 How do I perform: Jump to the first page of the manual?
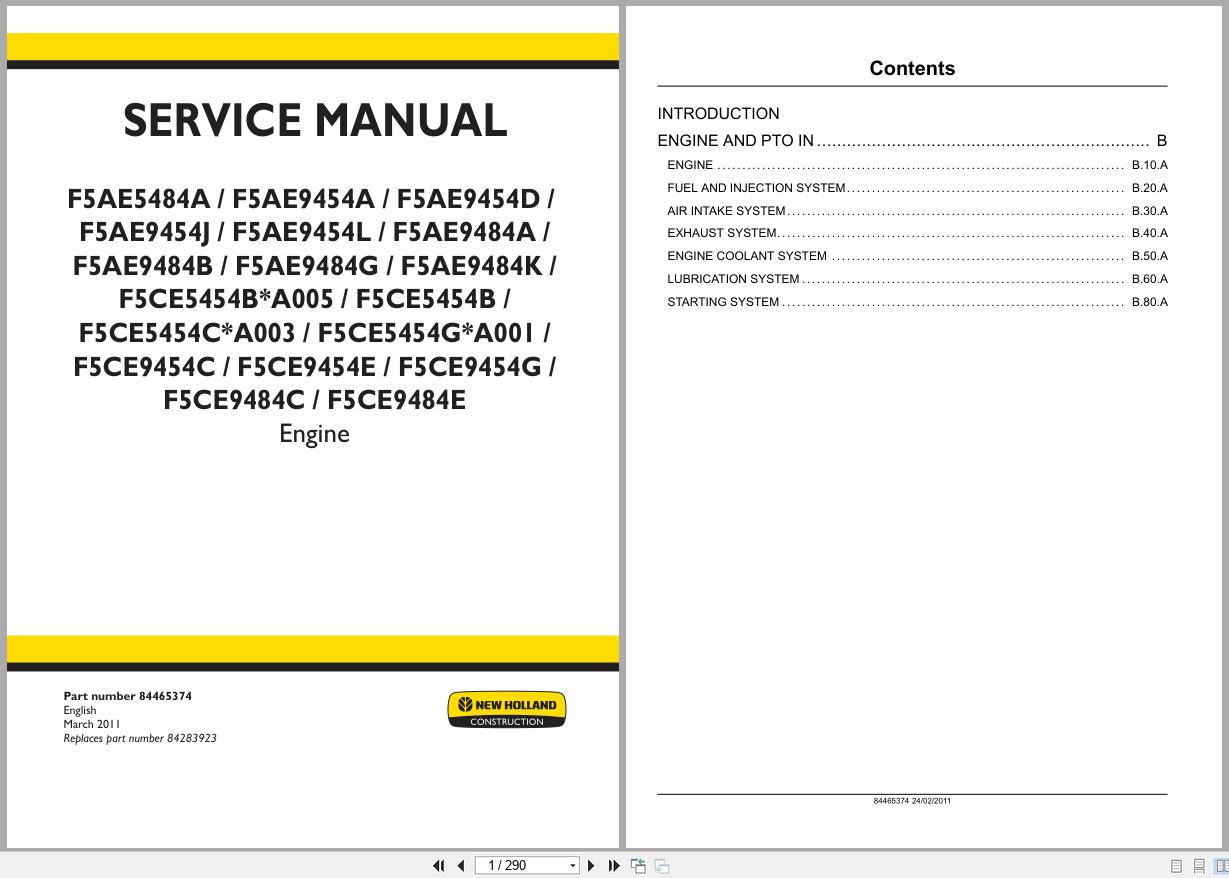tap(438, 865)
